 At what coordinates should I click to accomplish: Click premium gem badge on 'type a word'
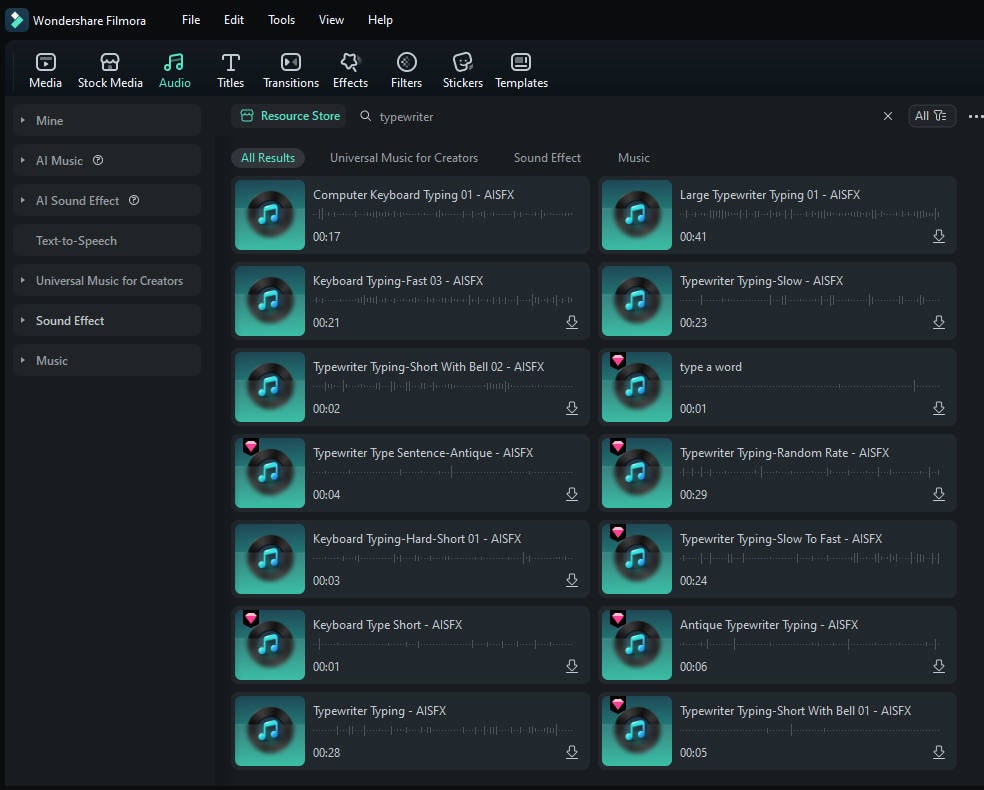click(x=618, y=360)
